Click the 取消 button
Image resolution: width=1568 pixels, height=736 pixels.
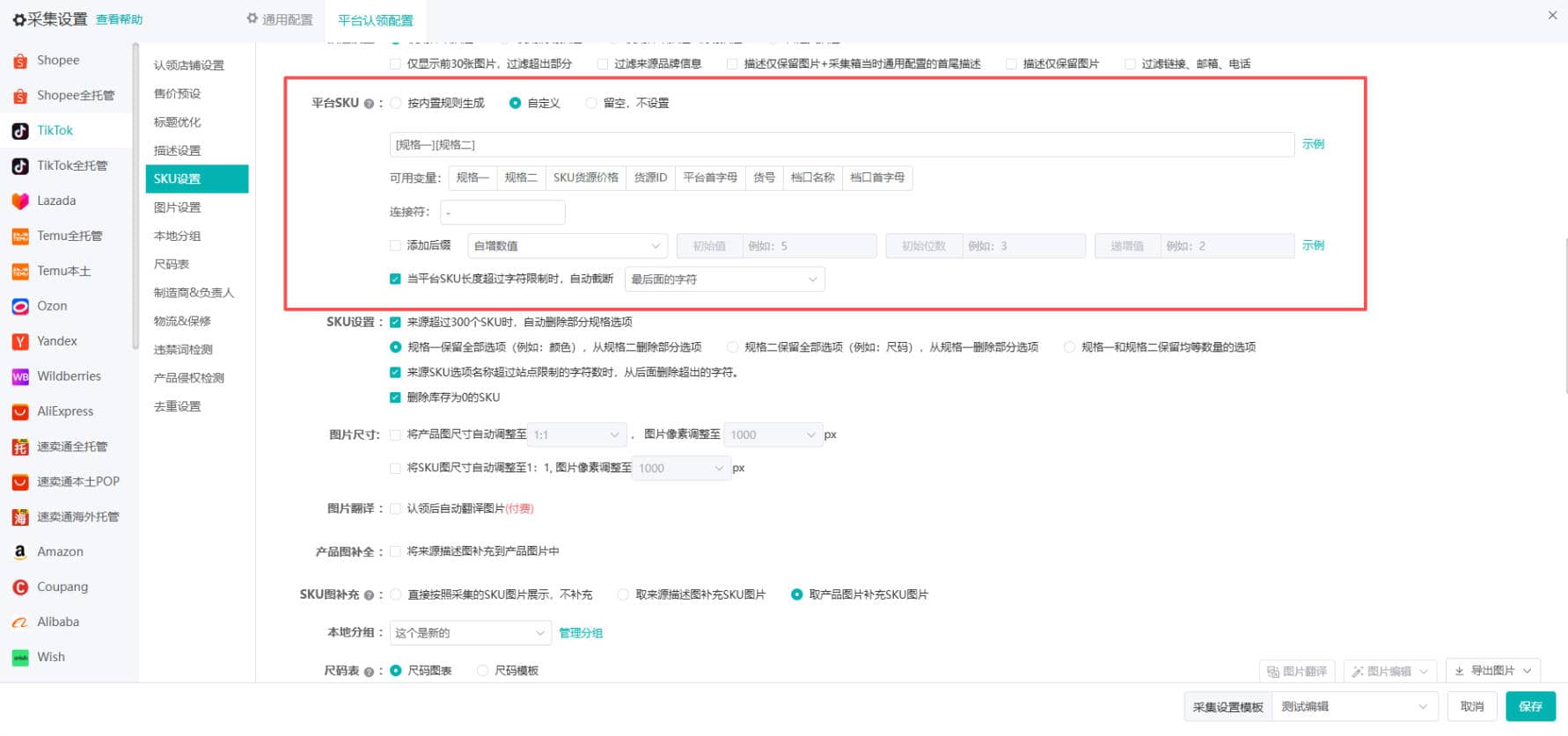(1472, 707)
